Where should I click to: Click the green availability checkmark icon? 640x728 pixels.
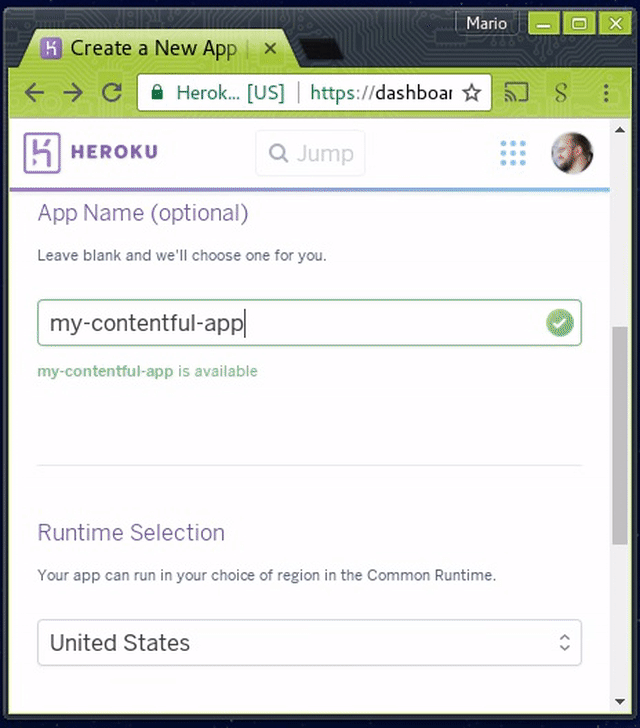(x=560, y=323)
